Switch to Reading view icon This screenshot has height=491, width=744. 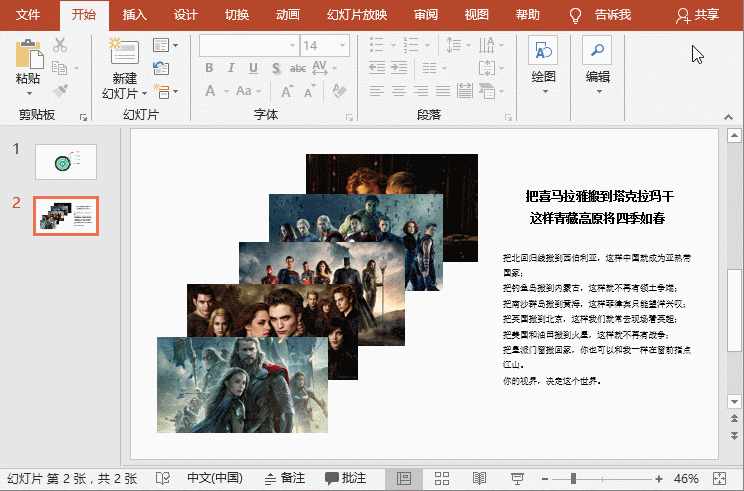[479, 479]
